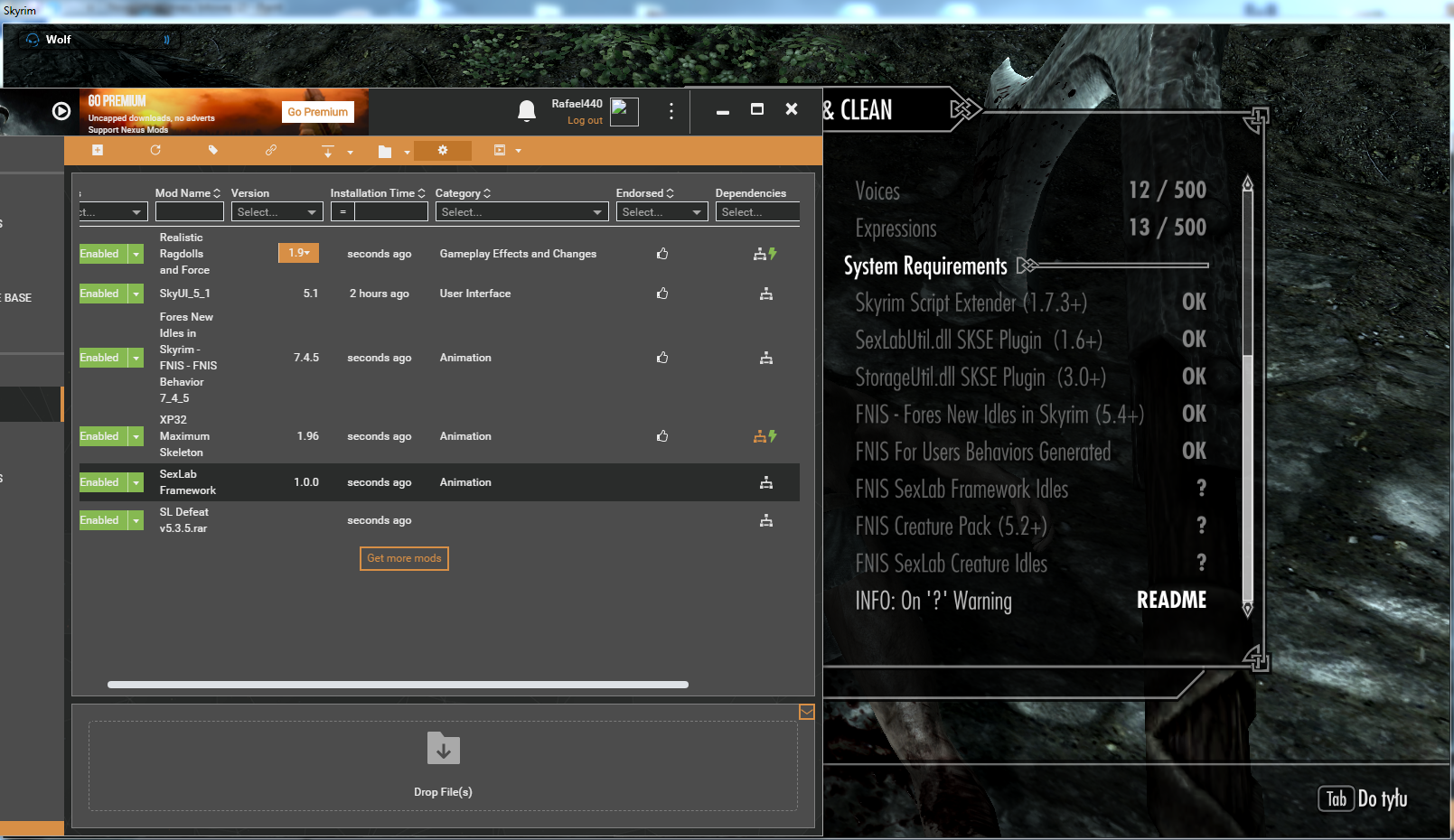Click the video tutorial icon in the toolbar
The height and width of the screenshot is (840, 1454).
tap(500, 151)
